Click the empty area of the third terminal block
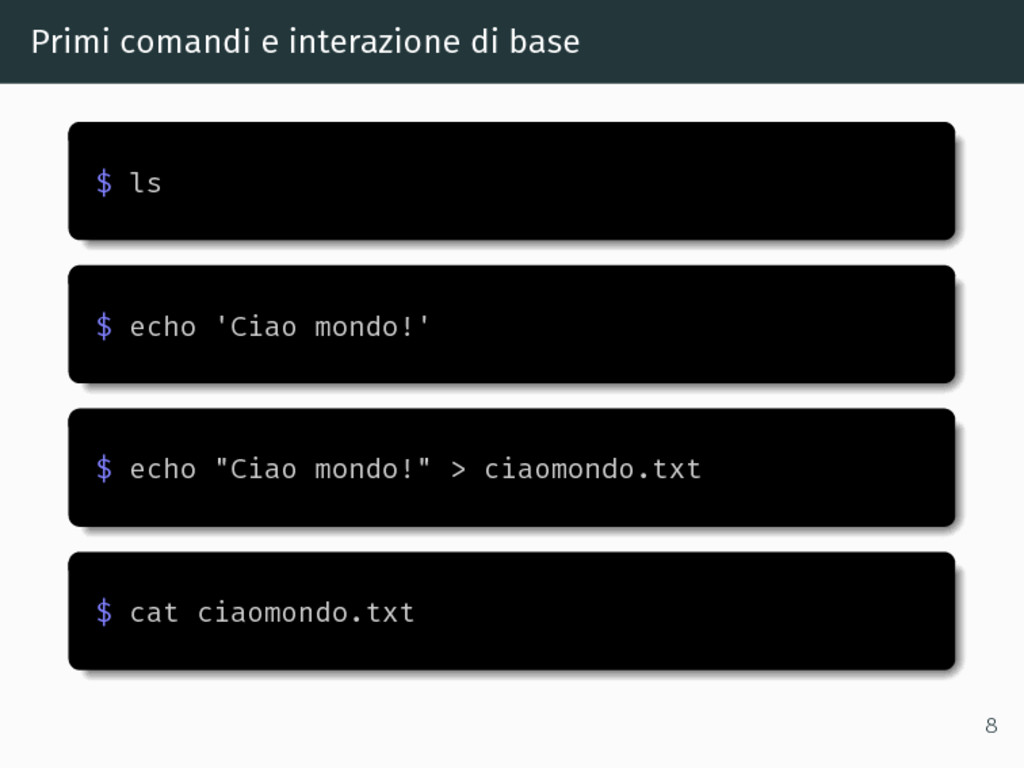 point(829,468)
